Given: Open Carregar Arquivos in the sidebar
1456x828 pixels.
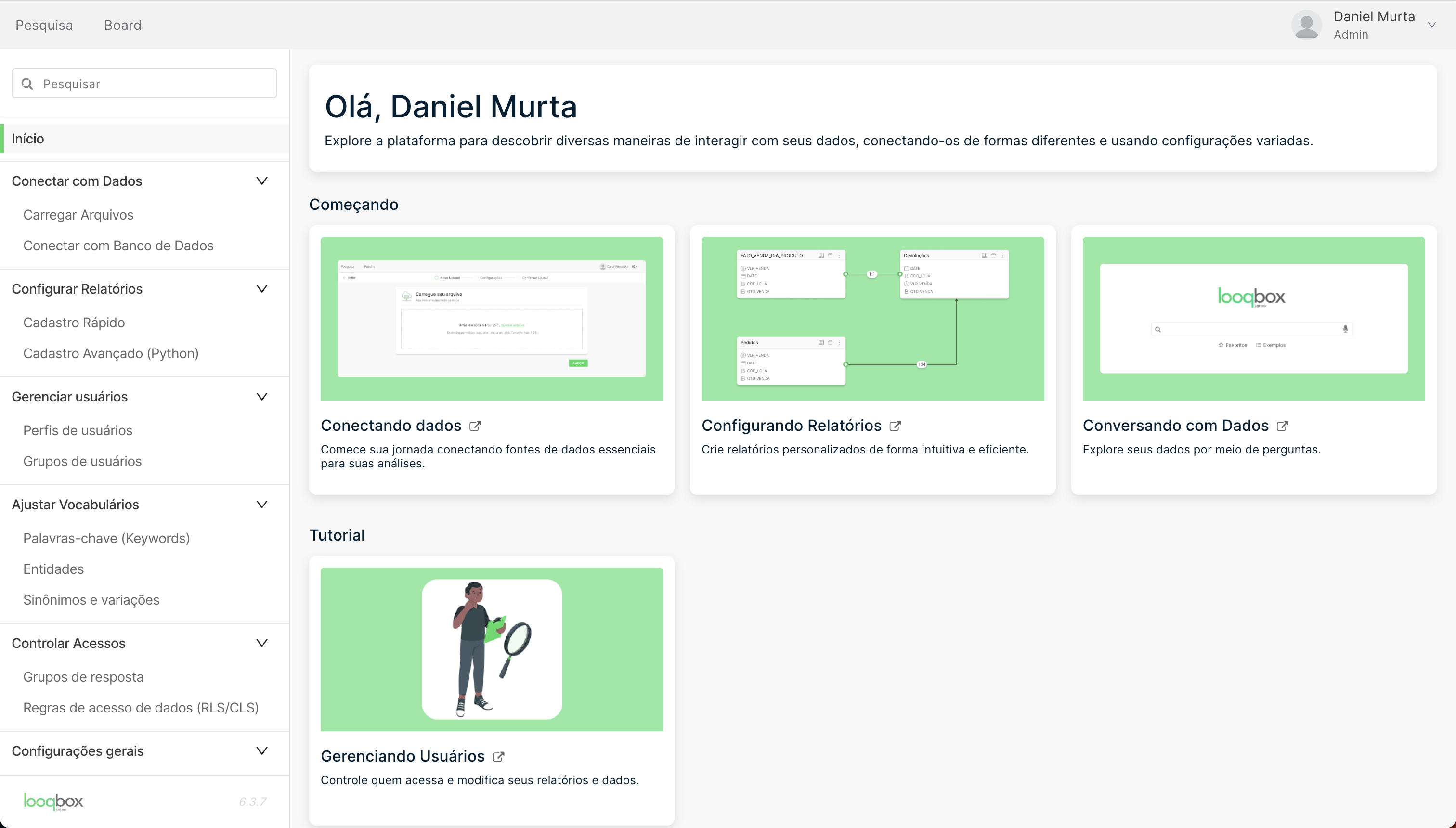Looking at the screenshot, I should pos(78,215).
